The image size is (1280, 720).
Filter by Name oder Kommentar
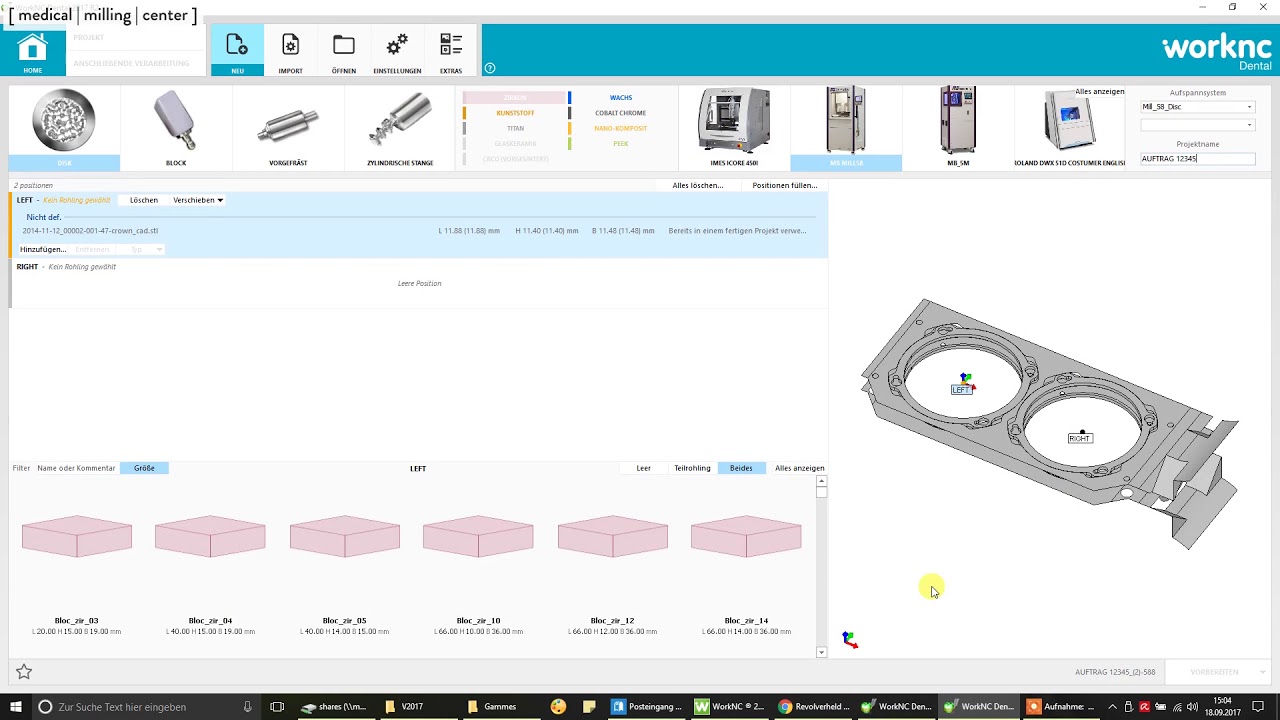76,468
